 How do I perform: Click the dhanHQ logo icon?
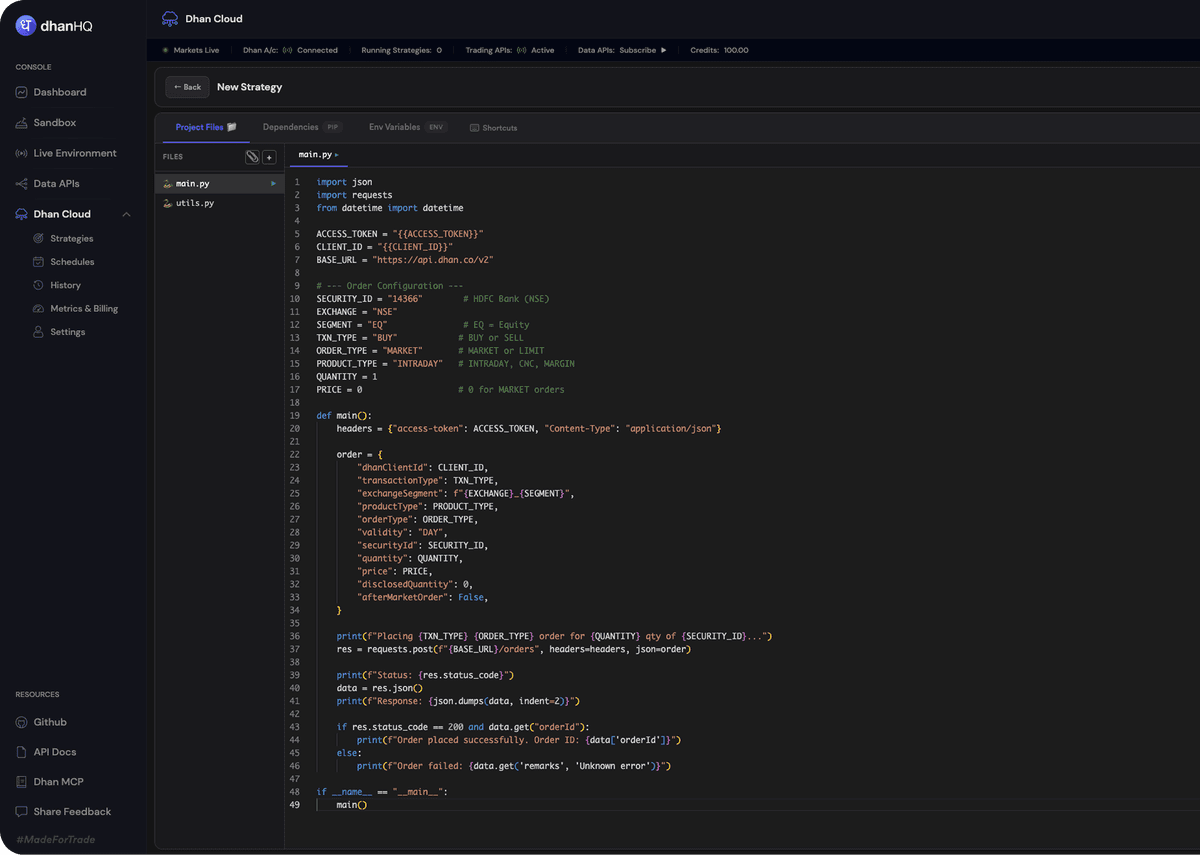tap(26, 26)
